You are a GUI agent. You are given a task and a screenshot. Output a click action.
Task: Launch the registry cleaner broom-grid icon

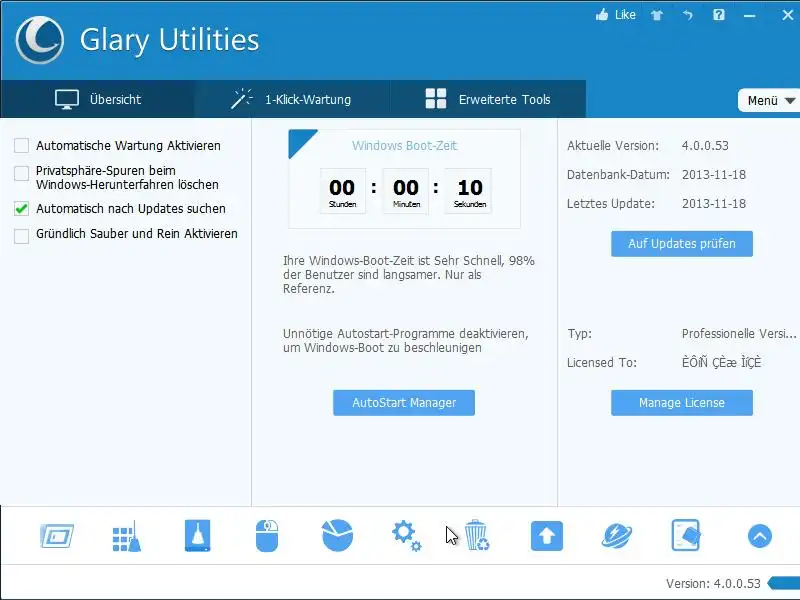pyautogui.click(x=127, y=536)
